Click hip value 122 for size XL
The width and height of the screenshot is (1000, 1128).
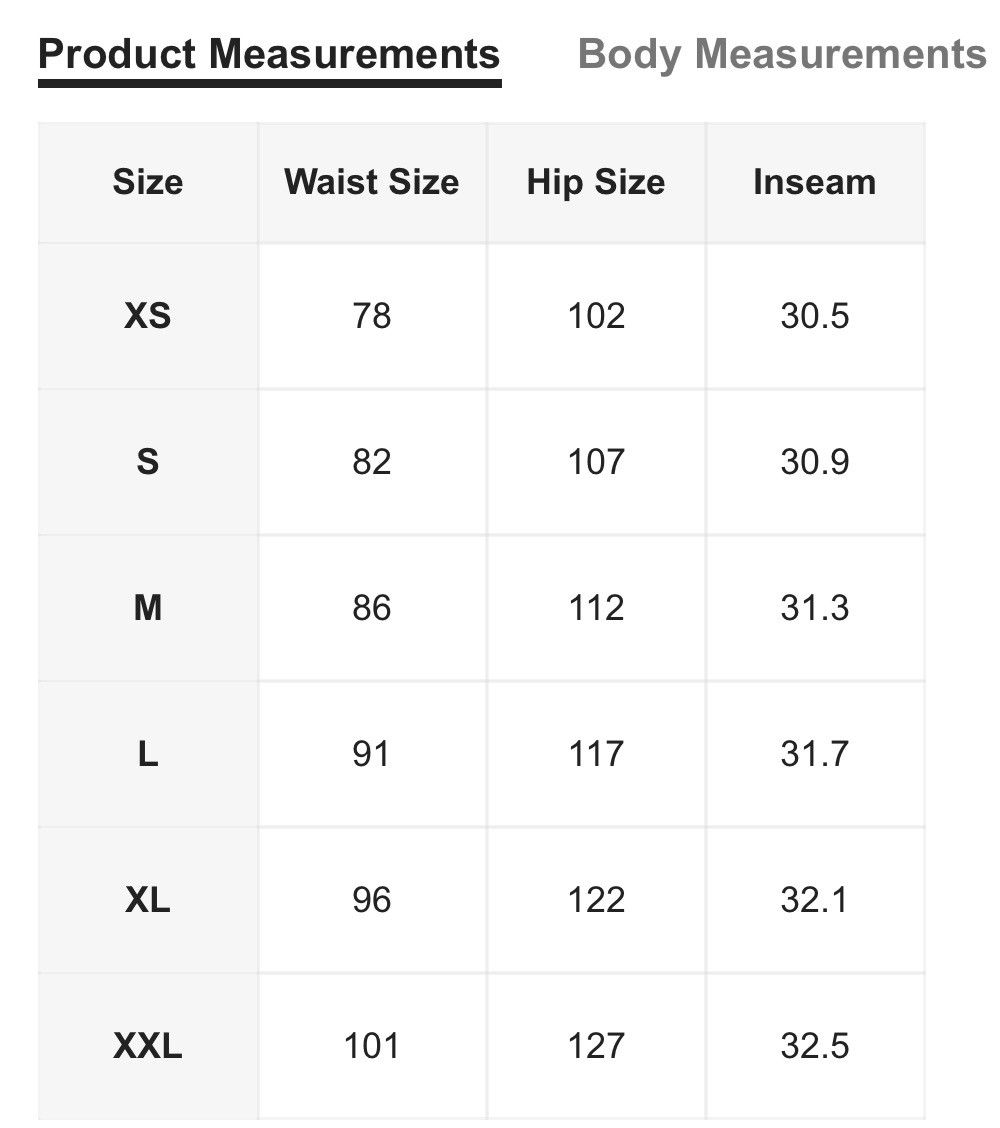(596, 900)
